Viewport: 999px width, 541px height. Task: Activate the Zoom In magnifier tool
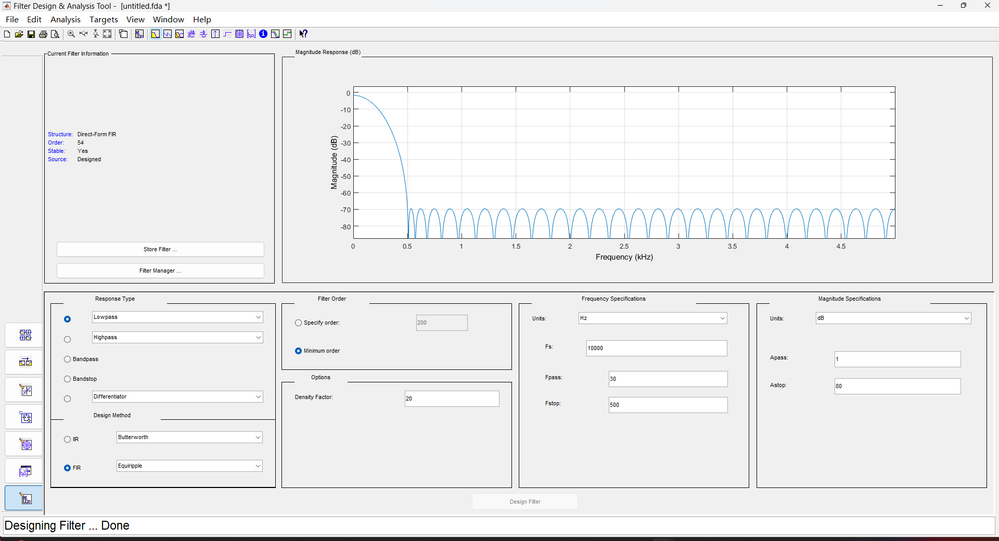71,34
